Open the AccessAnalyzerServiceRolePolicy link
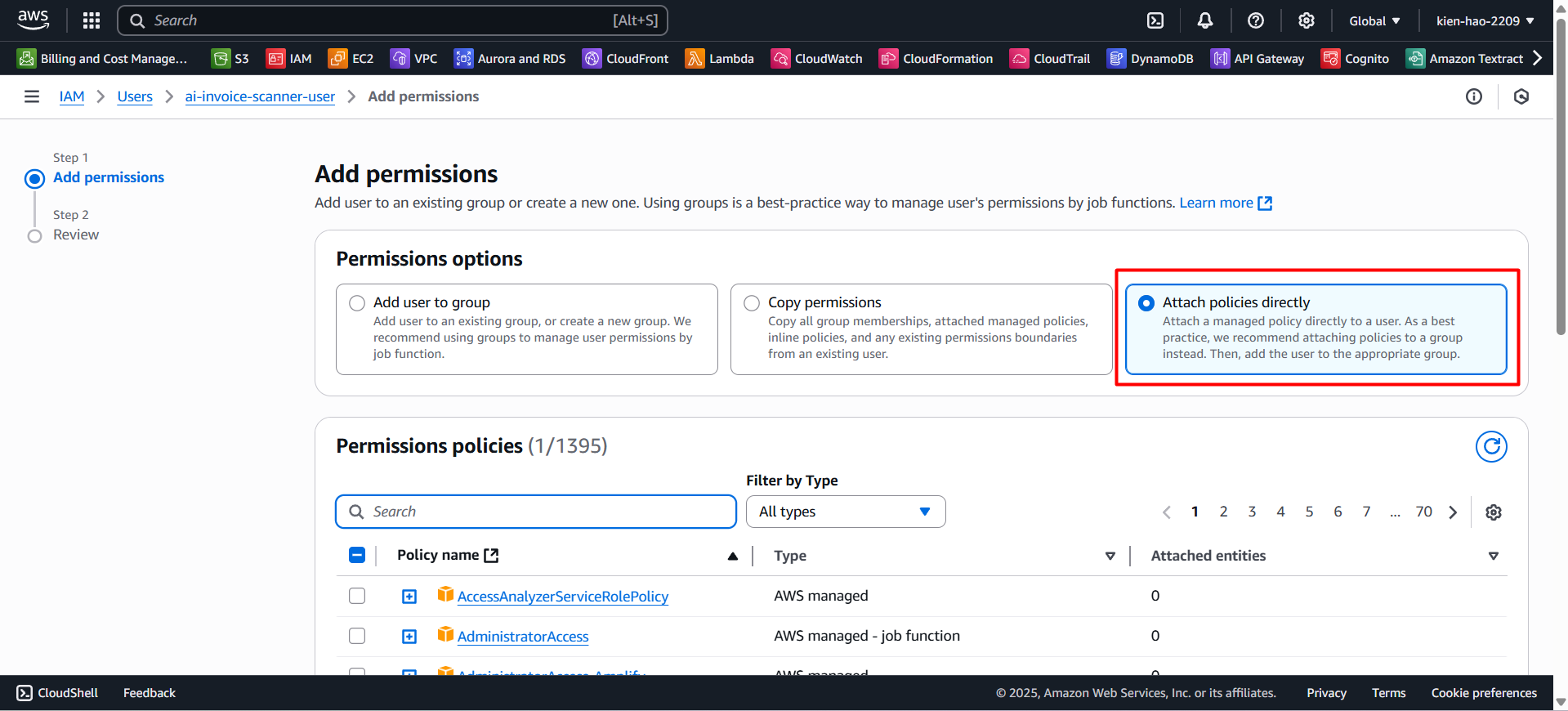 563,597
